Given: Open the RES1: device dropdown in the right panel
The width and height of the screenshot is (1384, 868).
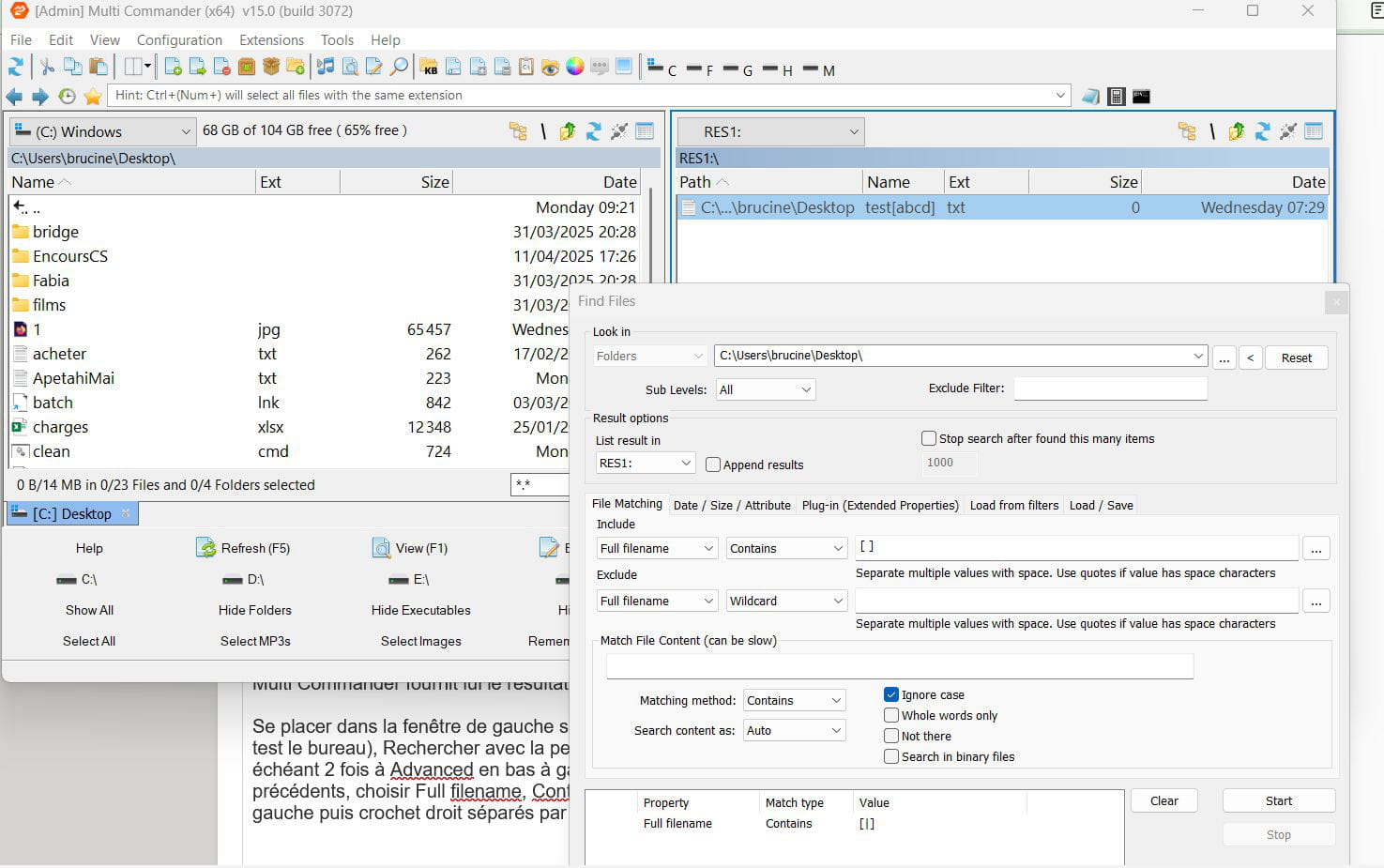Looking at the screenshot, I should click(x=770, y=131).
